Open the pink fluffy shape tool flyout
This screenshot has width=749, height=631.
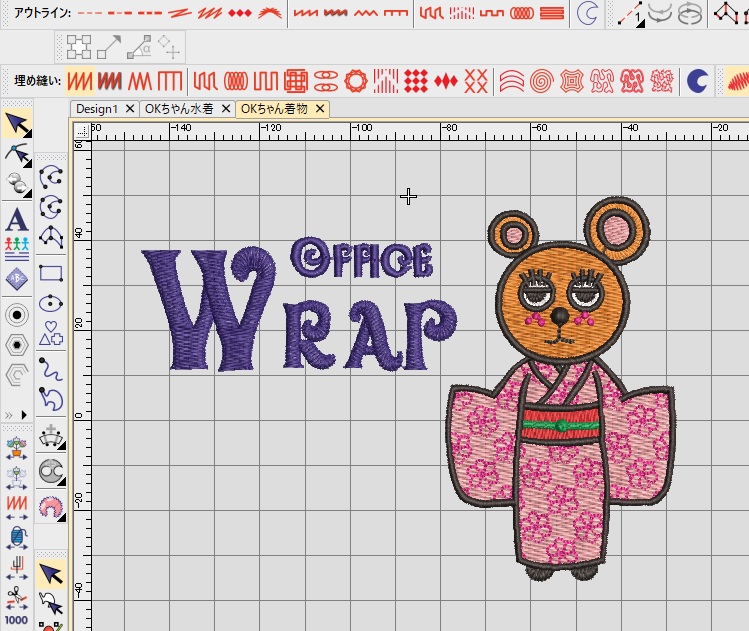coord(51,508)
